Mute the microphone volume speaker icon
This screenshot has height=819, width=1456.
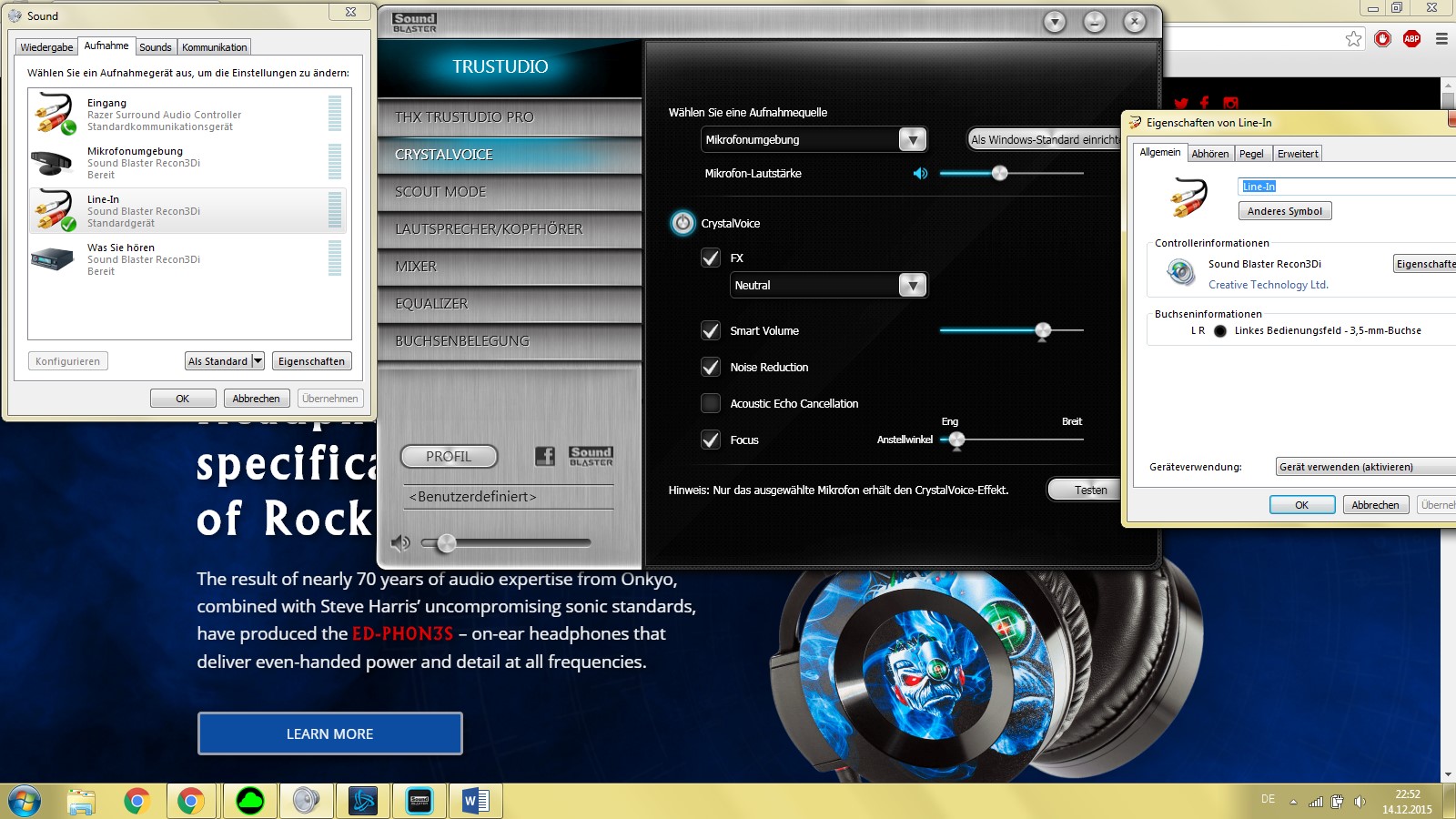pyautogui.click(x=921, y=174)
